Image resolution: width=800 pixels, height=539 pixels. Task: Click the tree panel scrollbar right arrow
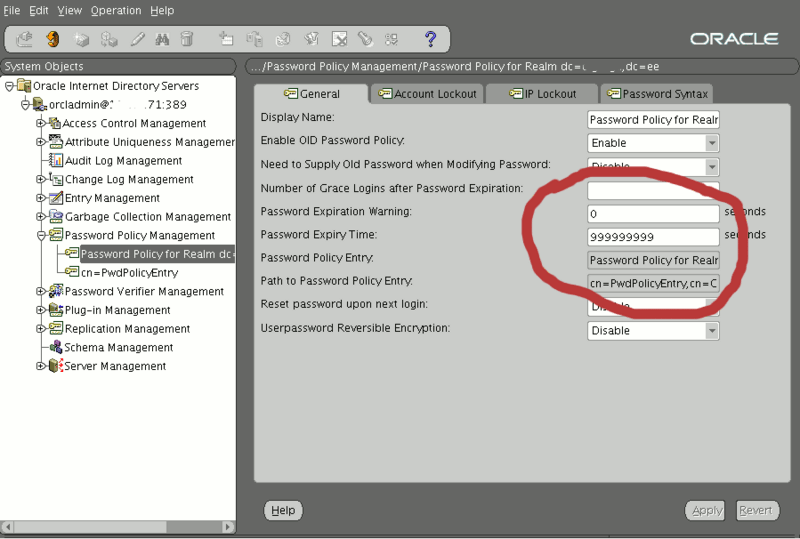(x=228, y=526)
